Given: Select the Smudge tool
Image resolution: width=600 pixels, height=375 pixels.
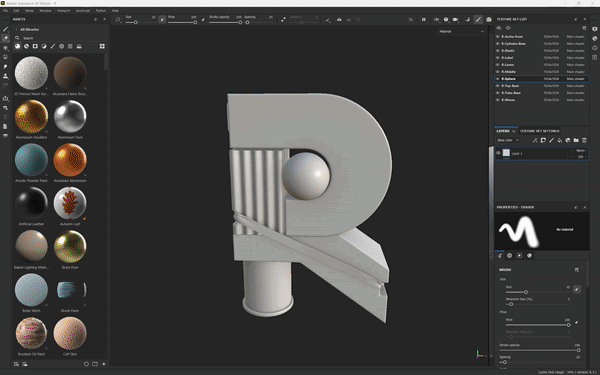Looking at the screenshot, I should tap(5, 67).
